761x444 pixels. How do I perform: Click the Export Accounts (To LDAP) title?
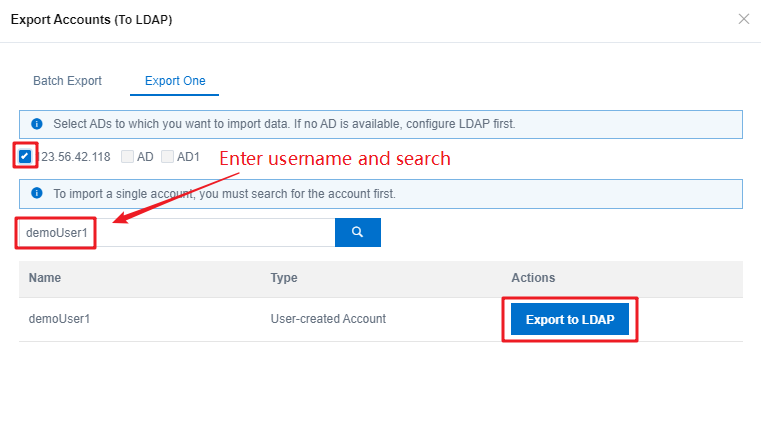point(91,19)
